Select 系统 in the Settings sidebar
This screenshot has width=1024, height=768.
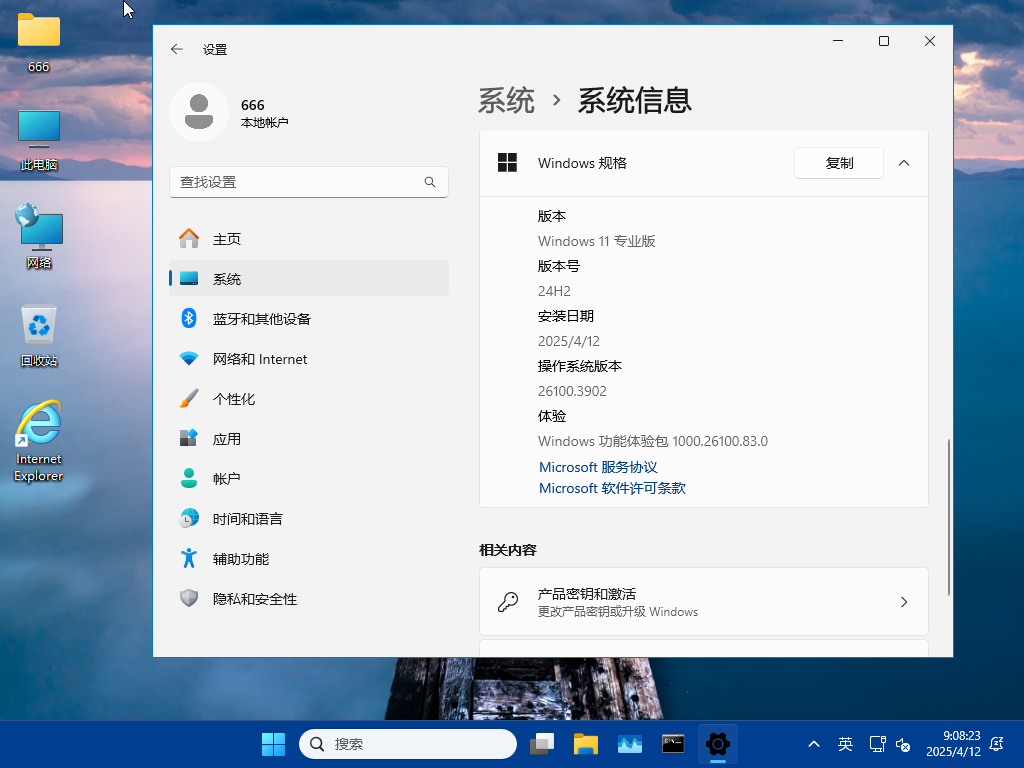pyautogui.click(x=308, y=279)
